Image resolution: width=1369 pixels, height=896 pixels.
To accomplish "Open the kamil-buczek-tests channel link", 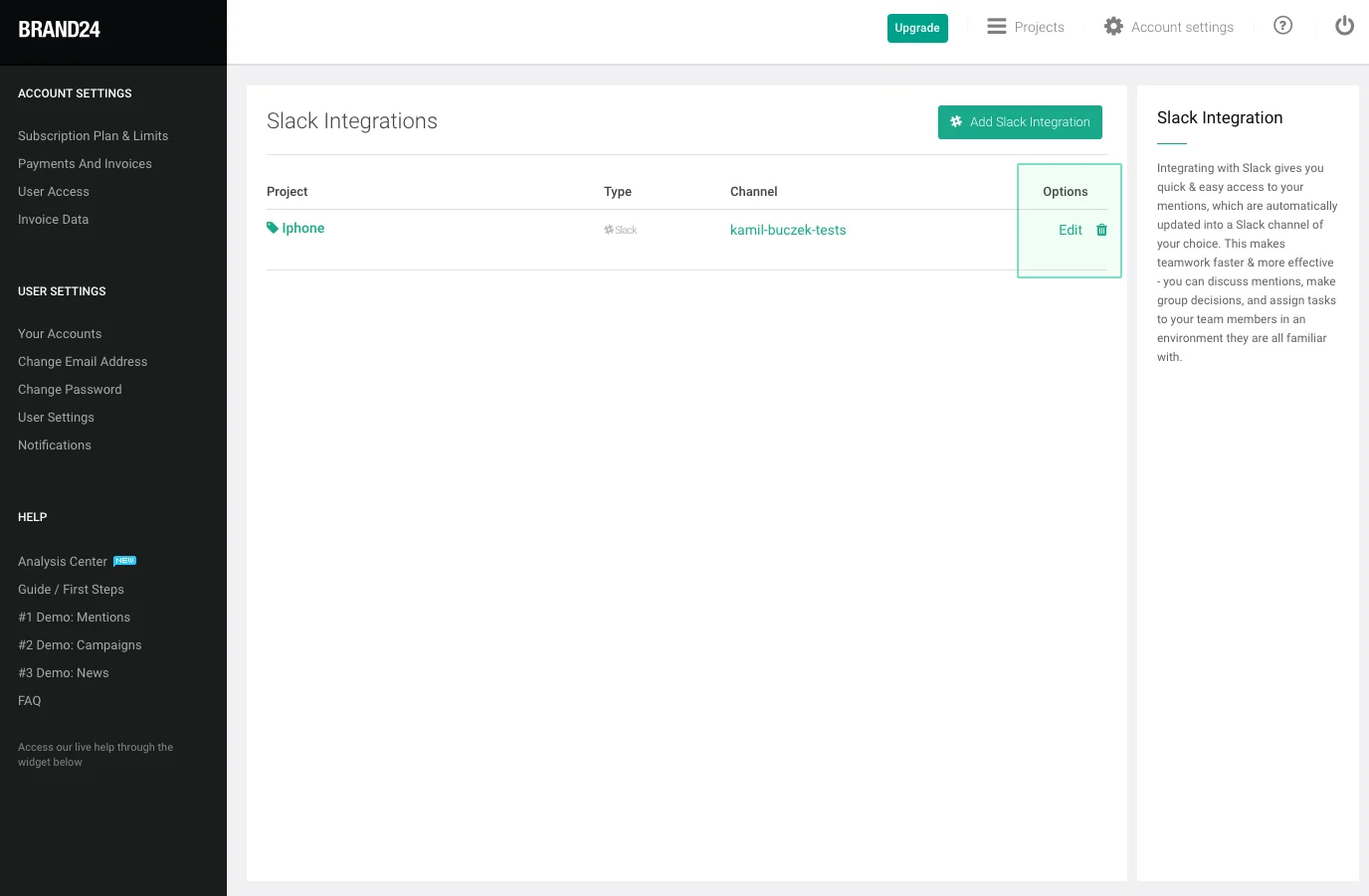I will click(787, 230).
